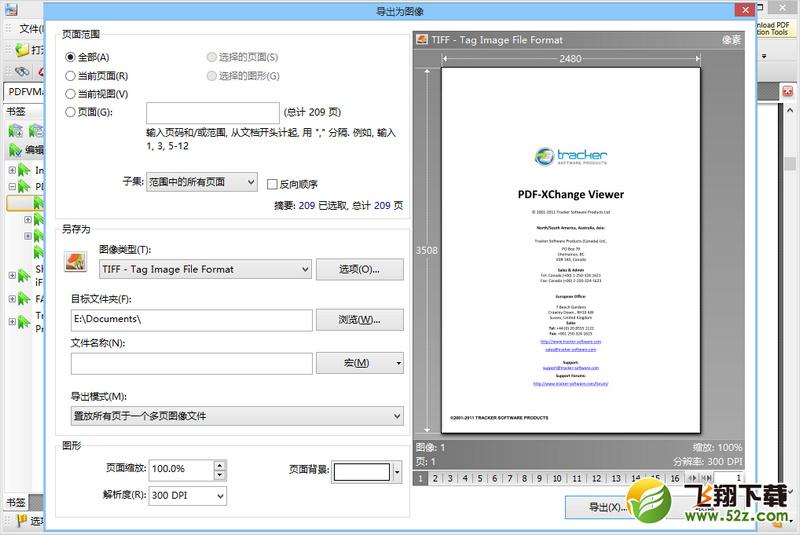
Task: Switch the preview to page tab 8
Action: pyautogui.click(x=524, y=478)
